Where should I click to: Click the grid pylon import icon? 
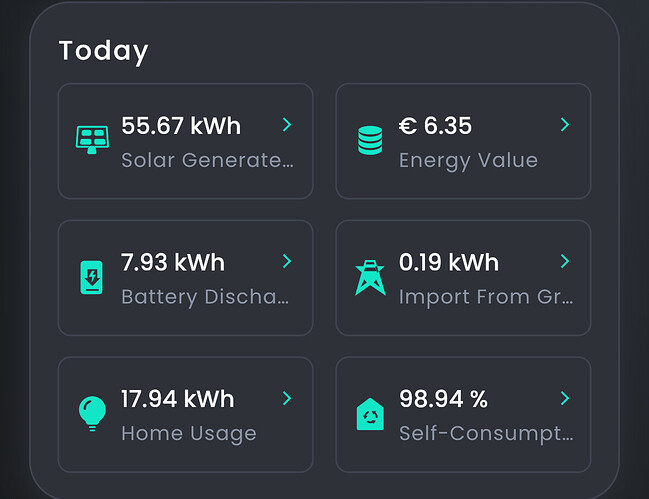pyautogui.click(x=370, y=277)
